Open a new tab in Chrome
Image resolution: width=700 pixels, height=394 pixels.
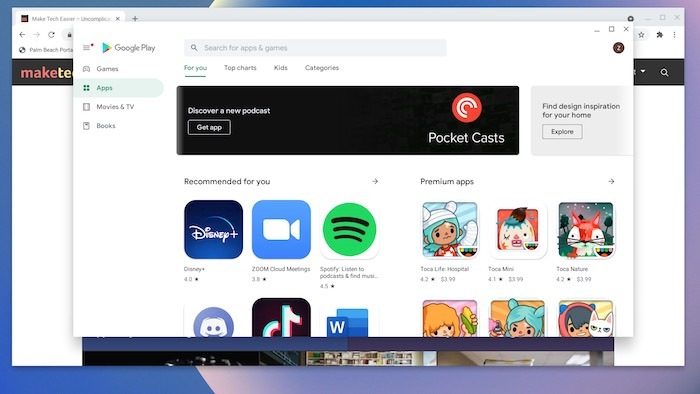pyautogui.click(x=135, y=19)
